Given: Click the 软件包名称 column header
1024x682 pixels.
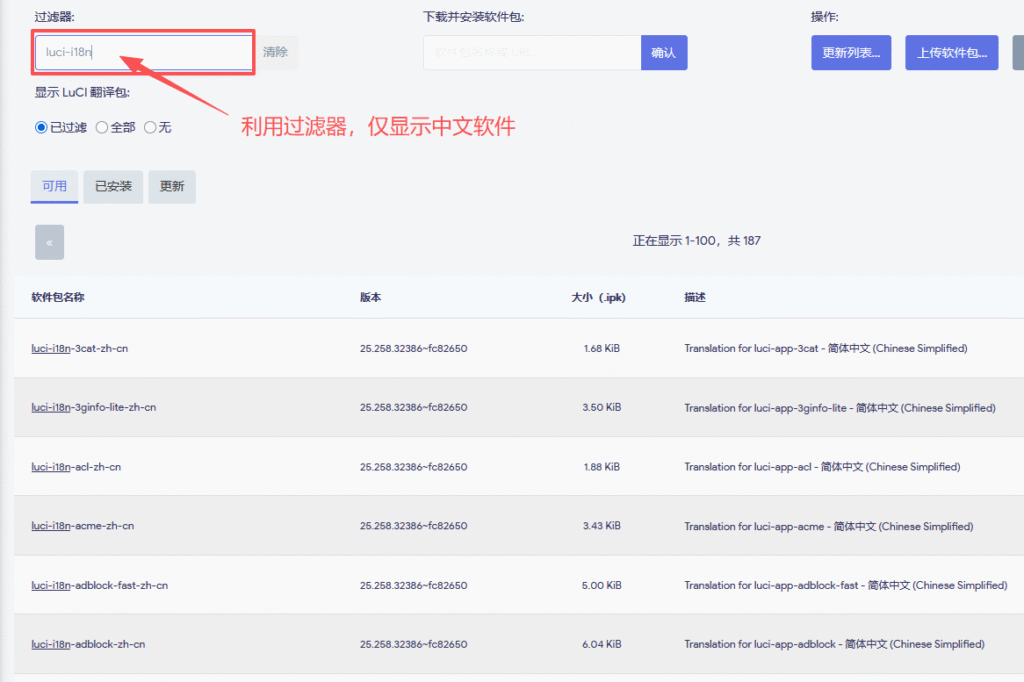Looking at the screenshot, I should tap(58, 298).
